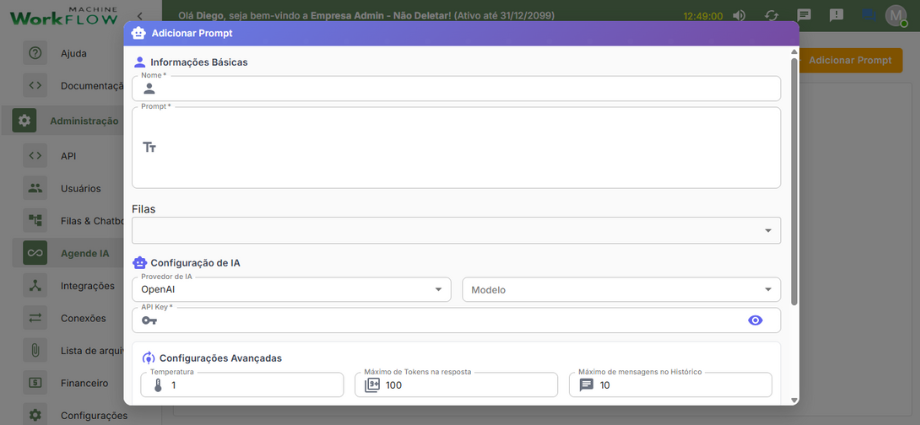
Task: Mute sound with the speaker icon
Action: 739,16
